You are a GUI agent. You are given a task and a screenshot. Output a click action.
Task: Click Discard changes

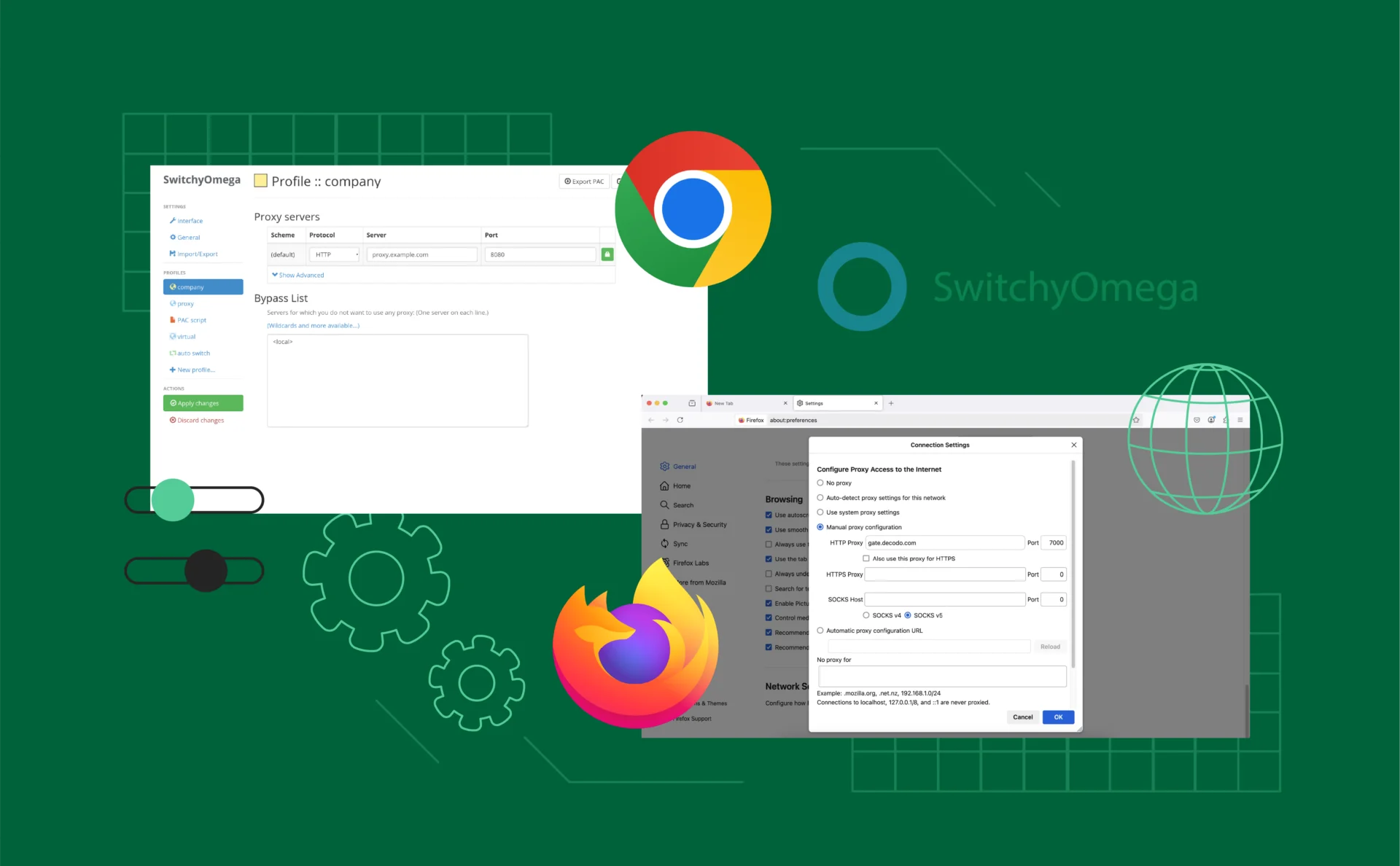point(197,421)
